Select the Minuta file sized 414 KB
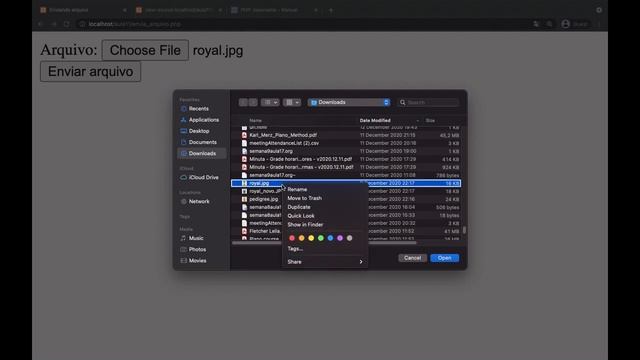 [x=346, y=159]
